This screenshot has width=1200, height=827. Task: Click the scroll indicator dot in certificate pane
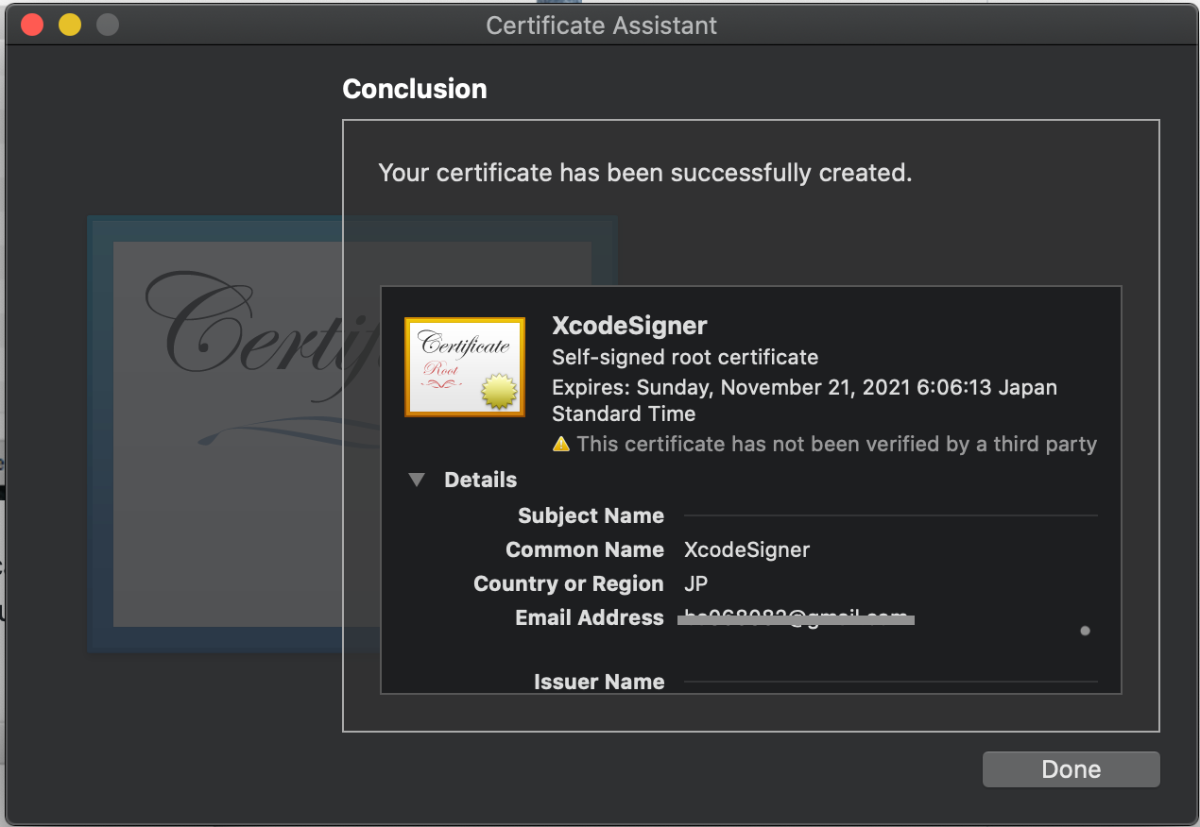[1085, 631]
